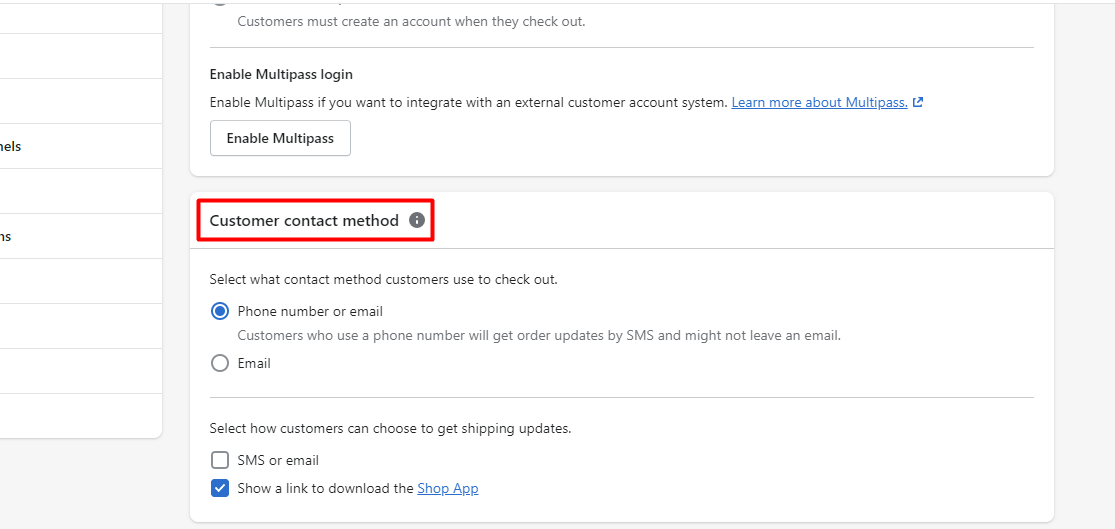
Task: Click the Enable Multipass login heading
Action: (x=281, y=74)
